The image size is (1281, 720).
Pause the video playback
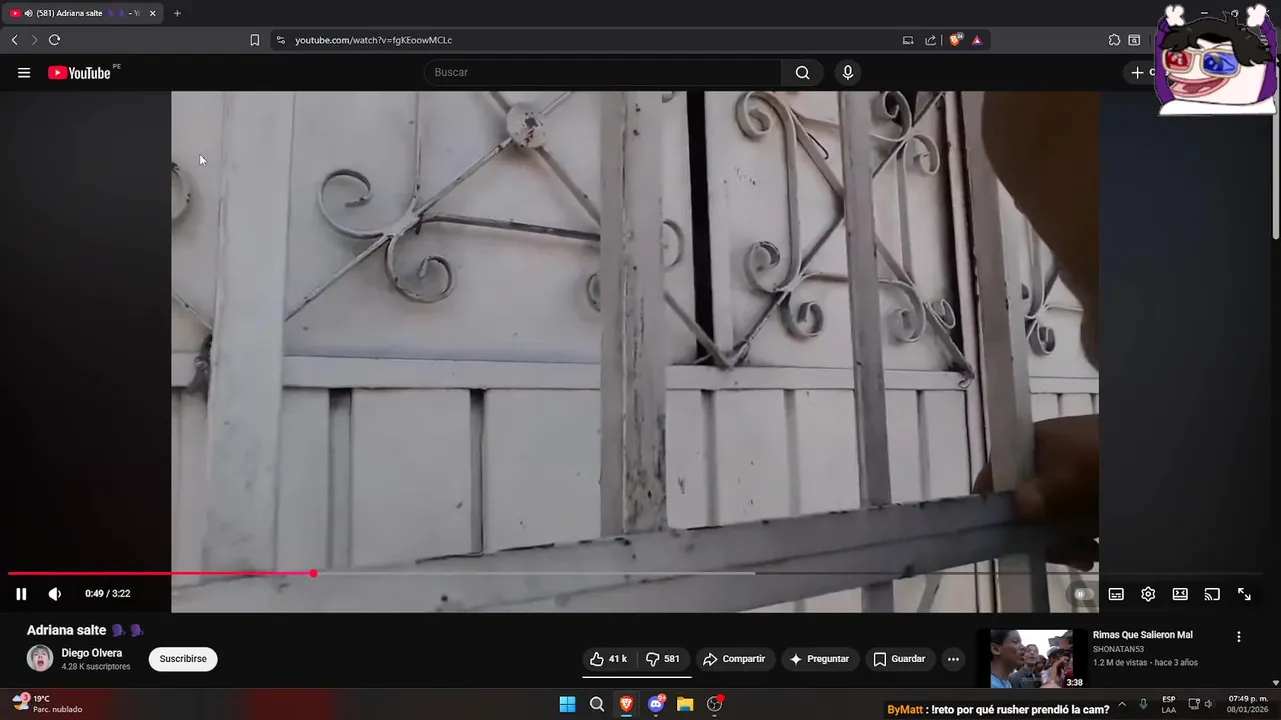[x=21, y=594]
